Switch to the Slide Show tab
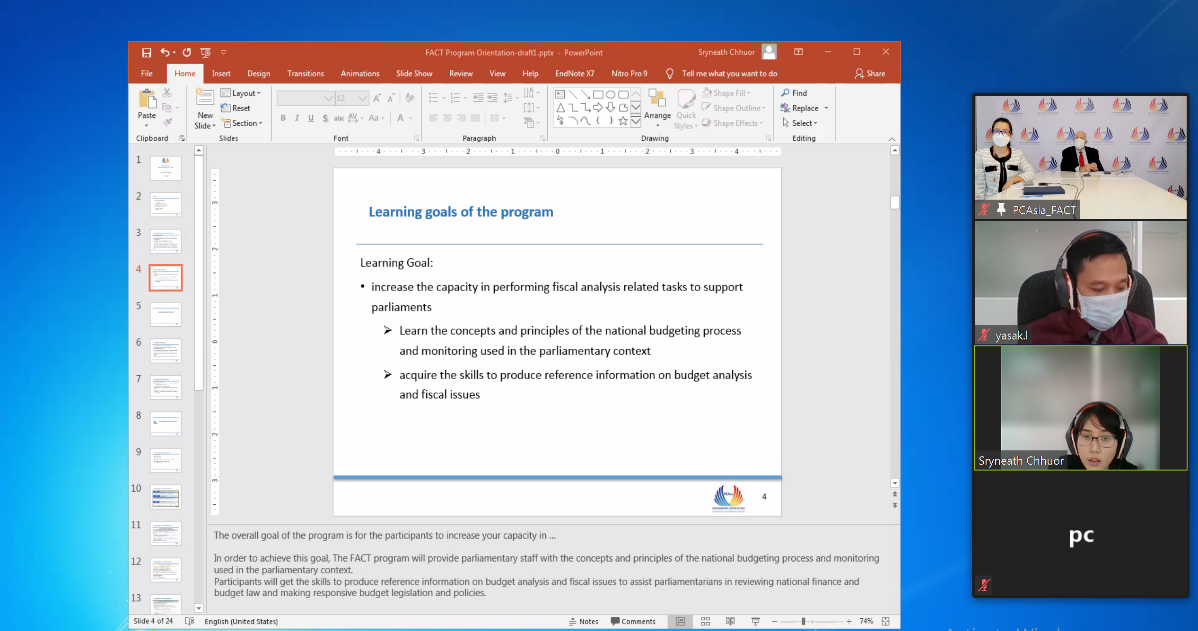The height and width of the screenshot is (631, 1198). pos(414,74)
